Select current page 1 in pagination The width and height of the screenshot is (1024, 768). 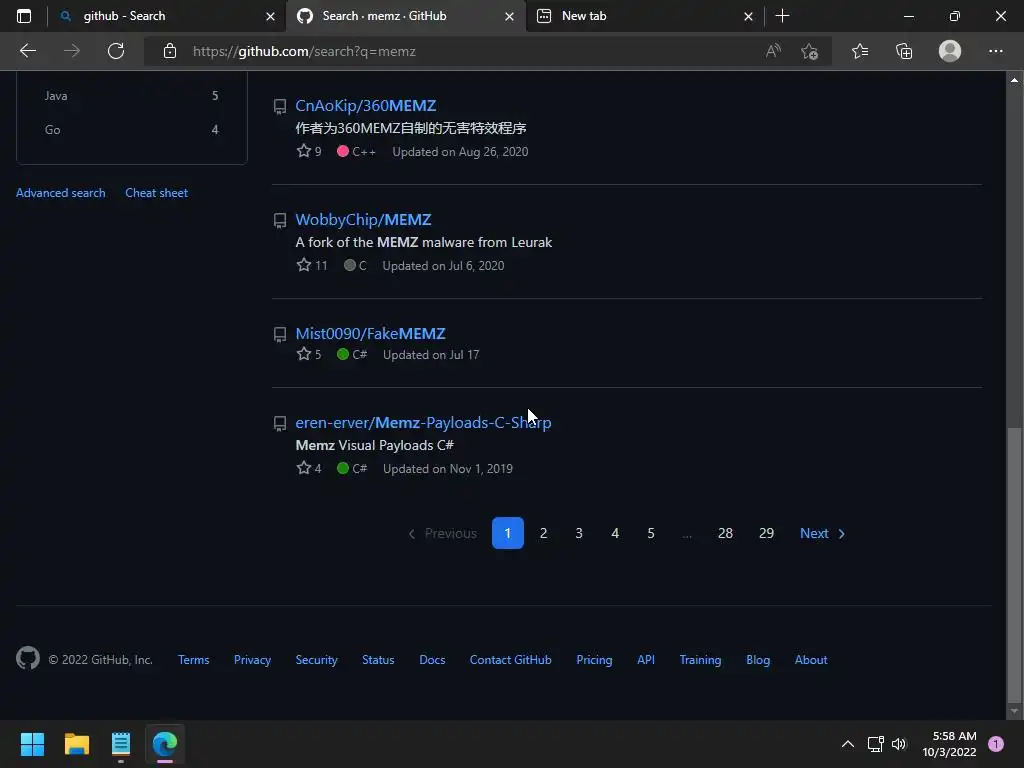[507, 533]
